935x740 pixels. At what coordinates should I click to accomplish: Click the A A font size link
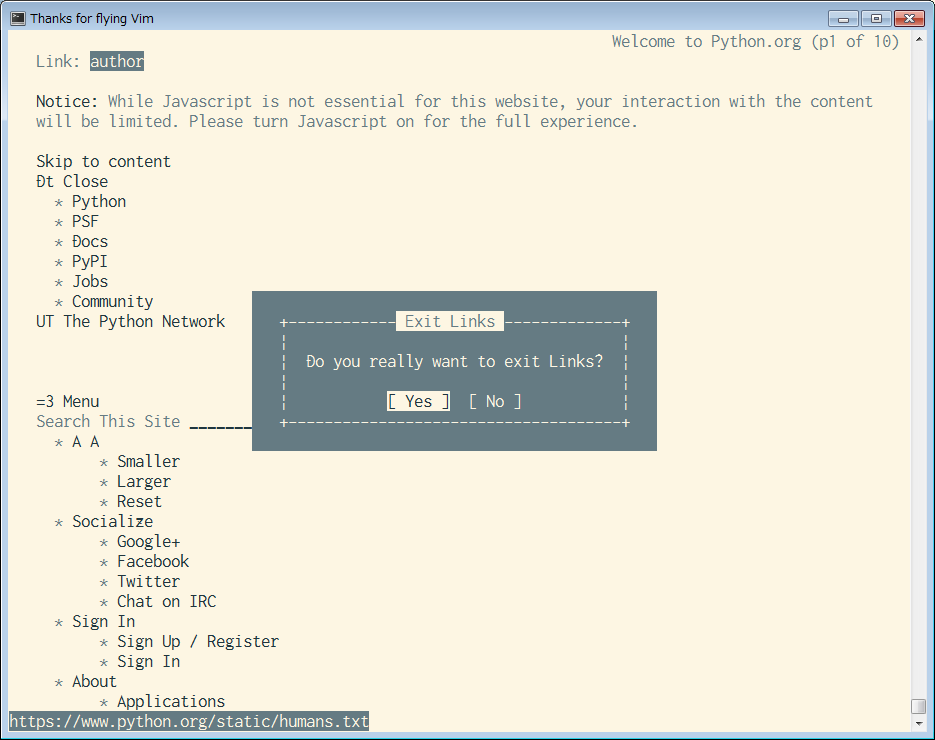(85, 441)
